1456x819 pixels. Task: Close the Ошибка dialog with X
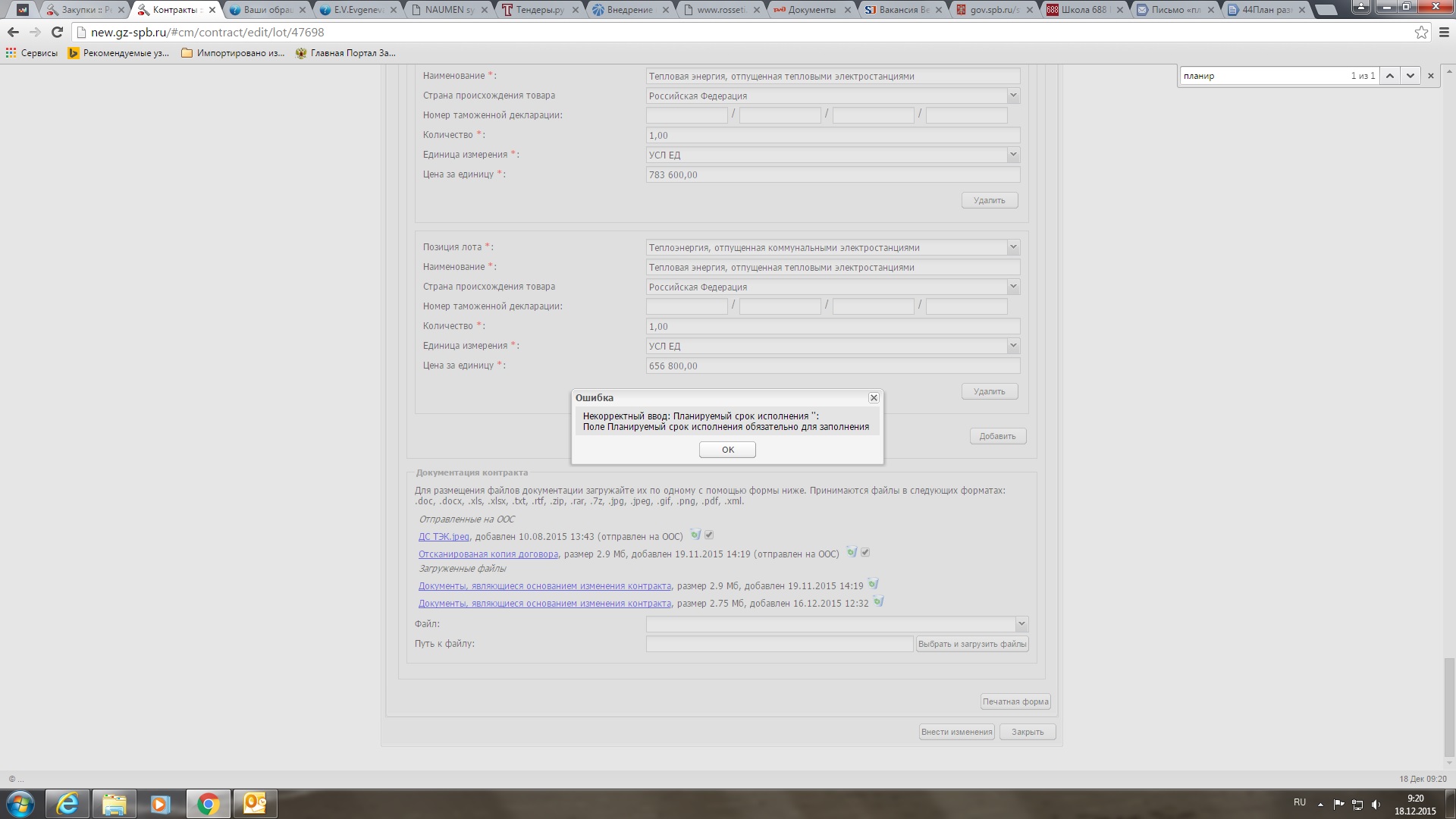(874, 398)
